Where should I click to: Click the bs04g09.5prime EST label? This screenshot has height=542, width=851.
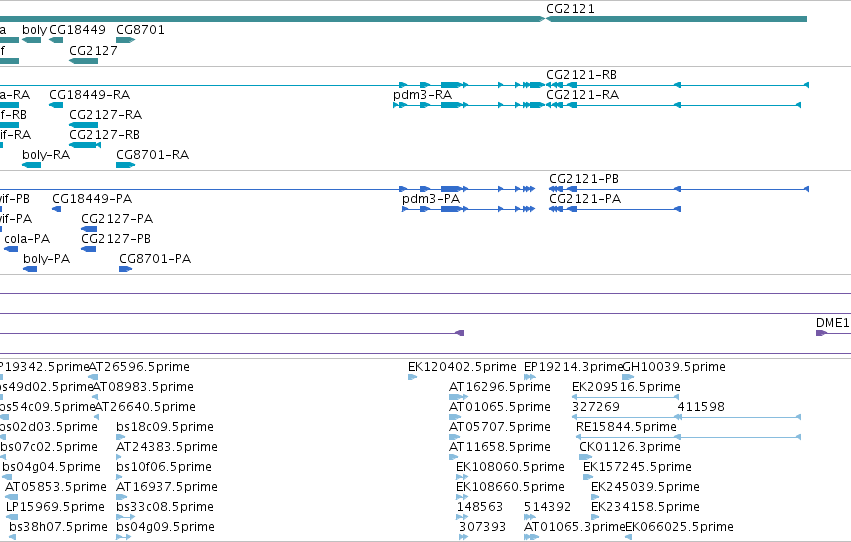[x=166, y=527]
